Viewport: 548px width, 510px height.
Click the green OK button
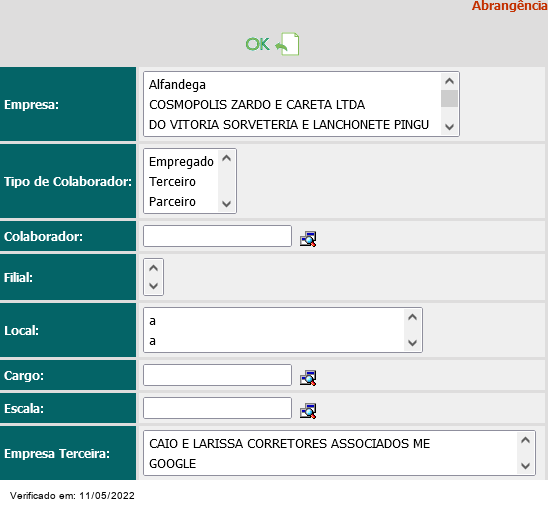pyautogui.click(x=258, y=44)
